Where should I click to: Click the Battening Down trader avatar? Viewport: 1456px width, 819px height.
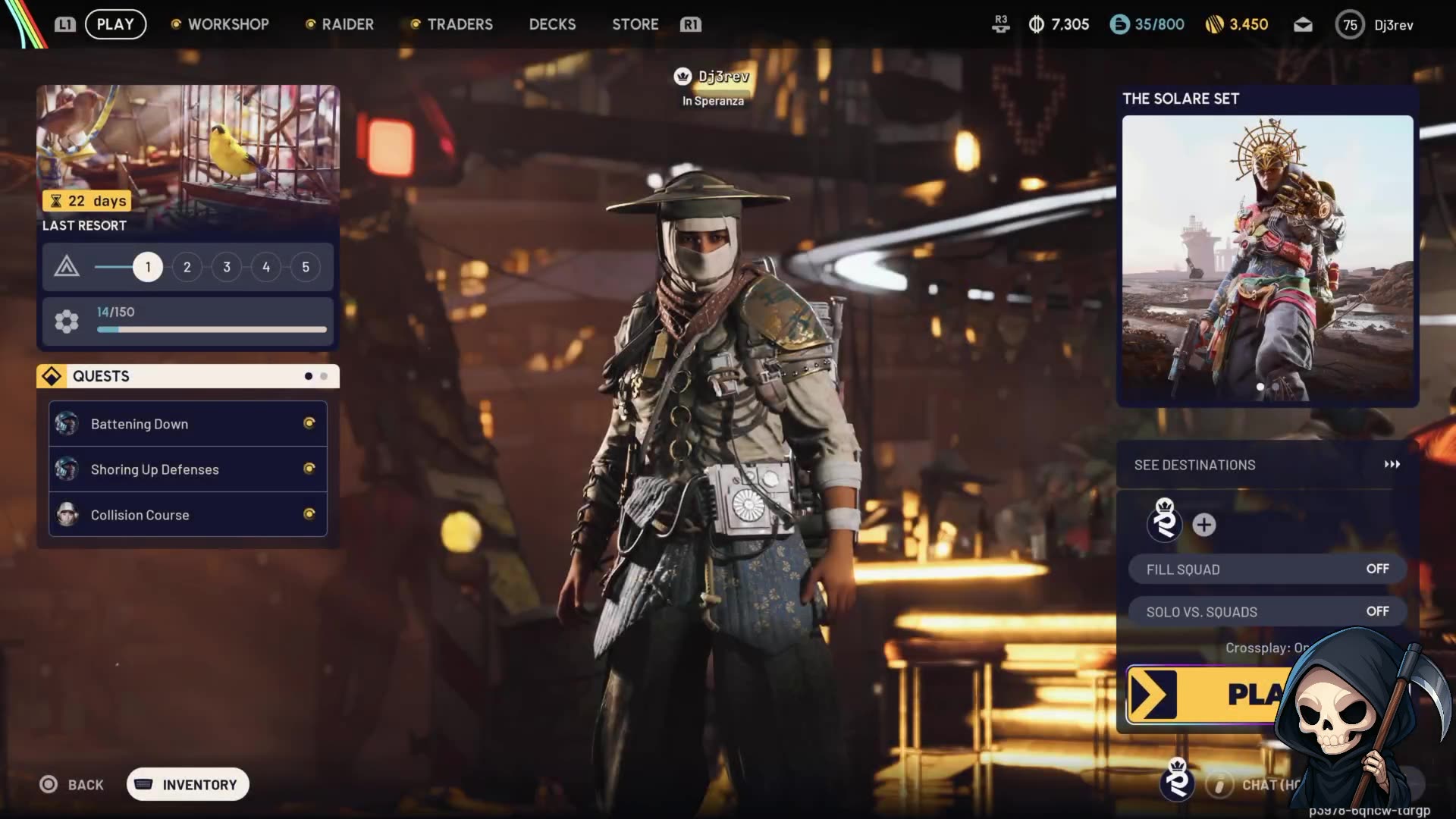pyautogui.click(x=67, y=423)
